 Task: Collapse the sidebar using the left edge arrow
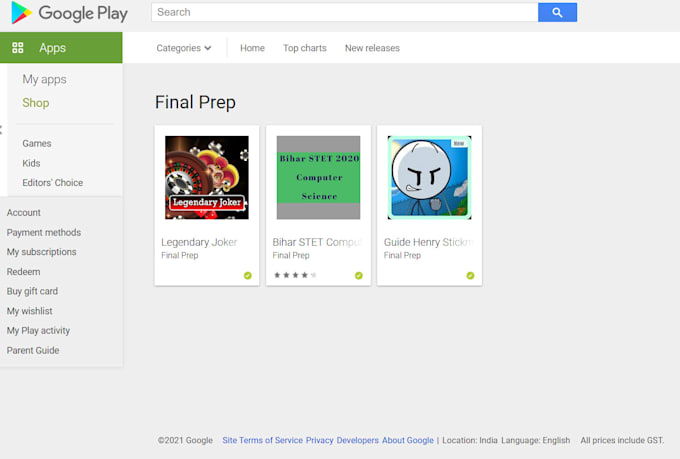pyautogui.click(x=1, y=130)
